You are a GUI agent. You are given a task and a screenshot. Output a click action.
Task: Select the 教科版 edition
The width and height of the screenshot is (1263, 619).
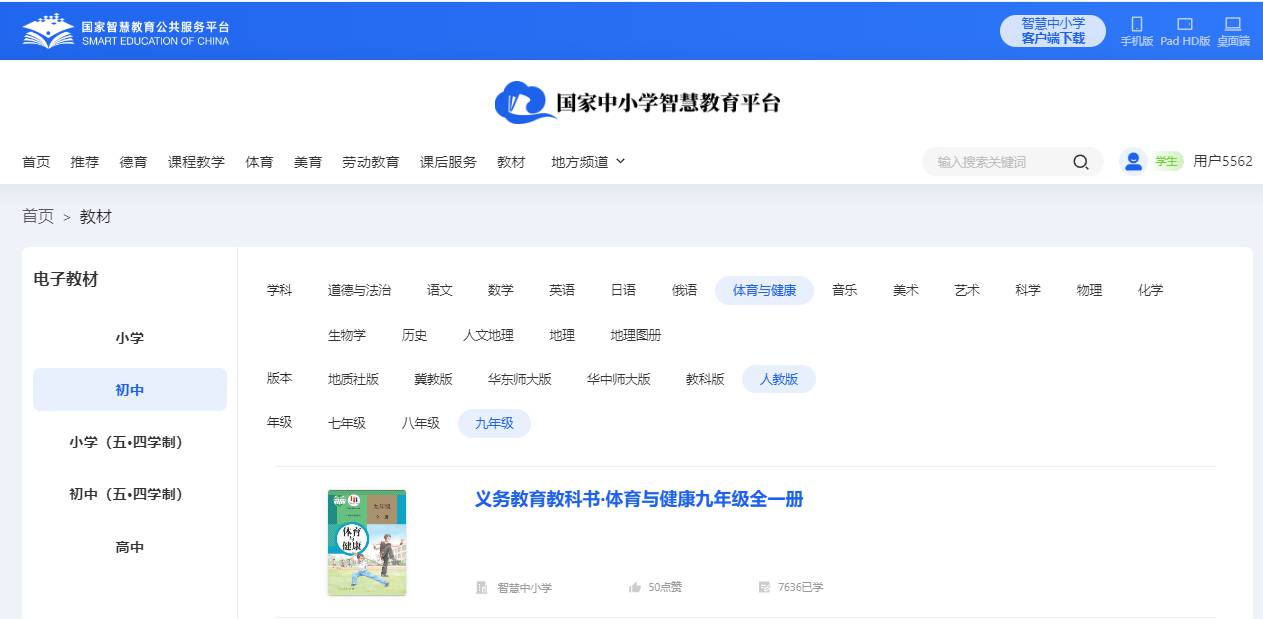point(705,379)
